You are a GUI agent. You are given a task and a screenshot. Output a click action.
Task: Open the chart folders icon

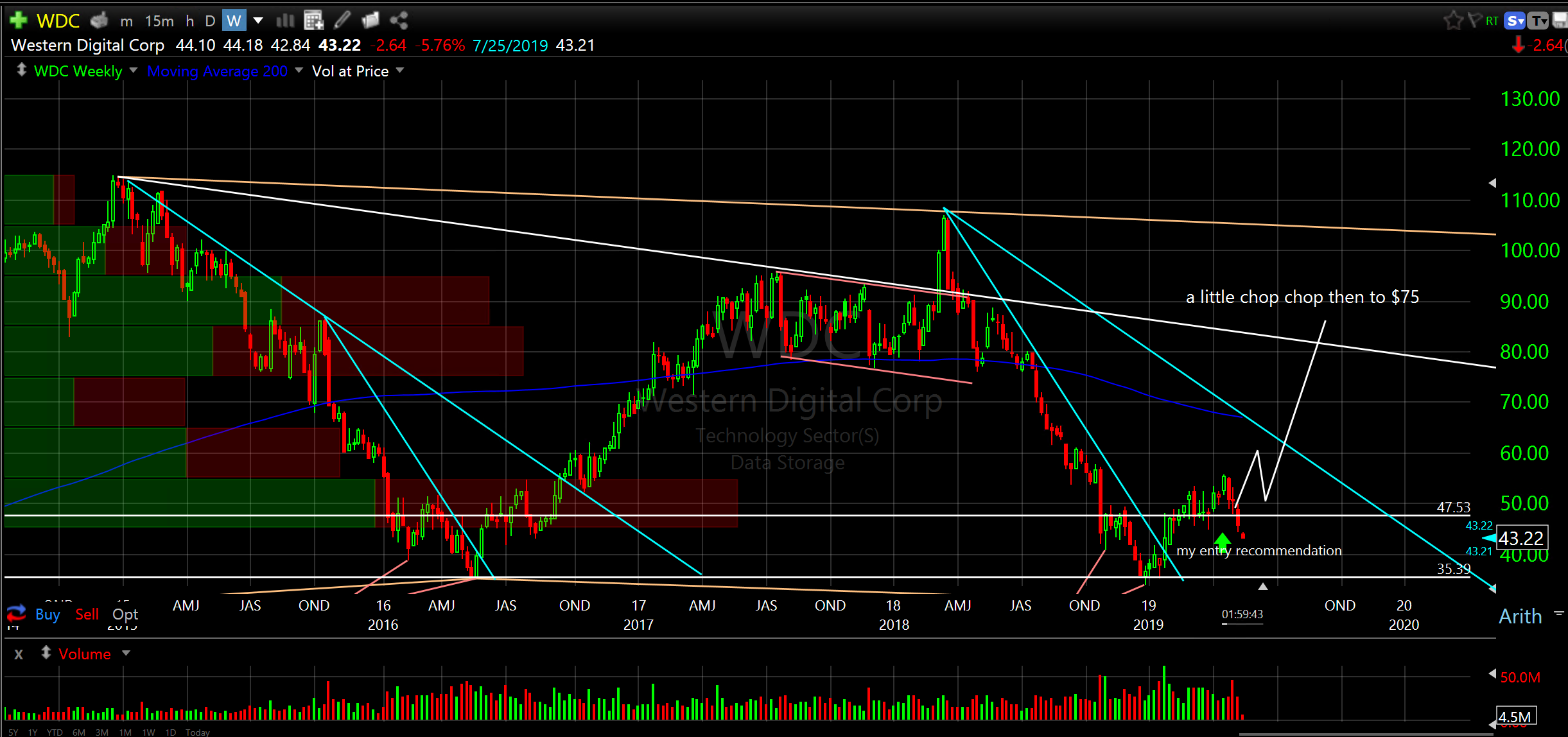[370, 21]
